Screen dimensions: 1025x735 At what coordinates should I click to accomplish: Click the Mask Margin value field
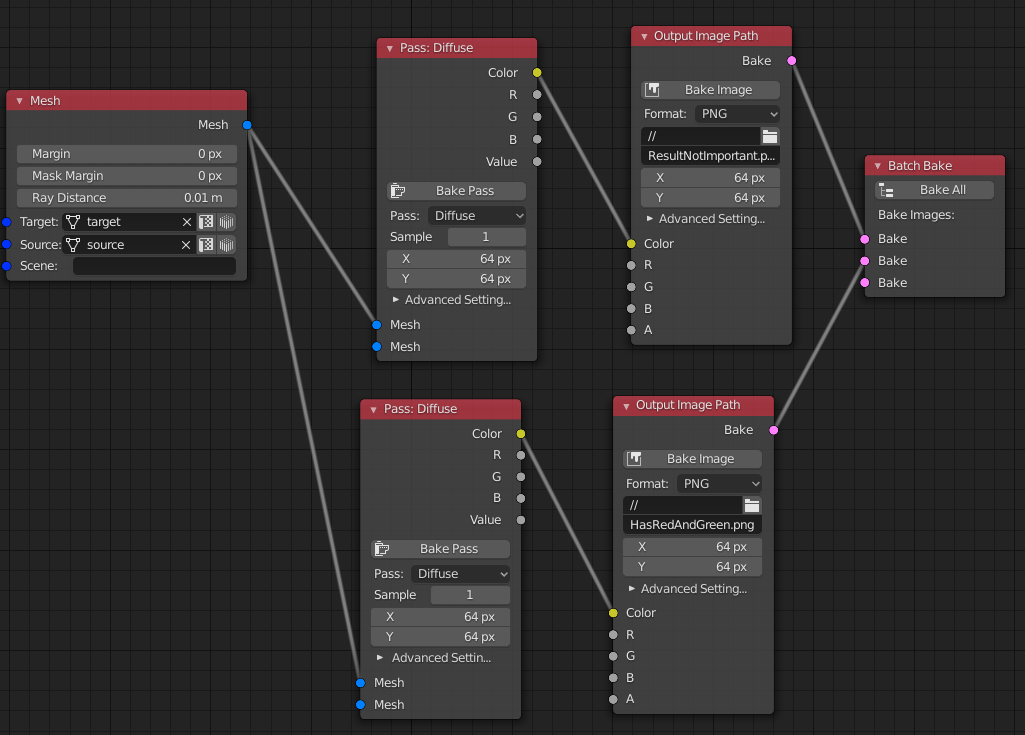[127, 176]
